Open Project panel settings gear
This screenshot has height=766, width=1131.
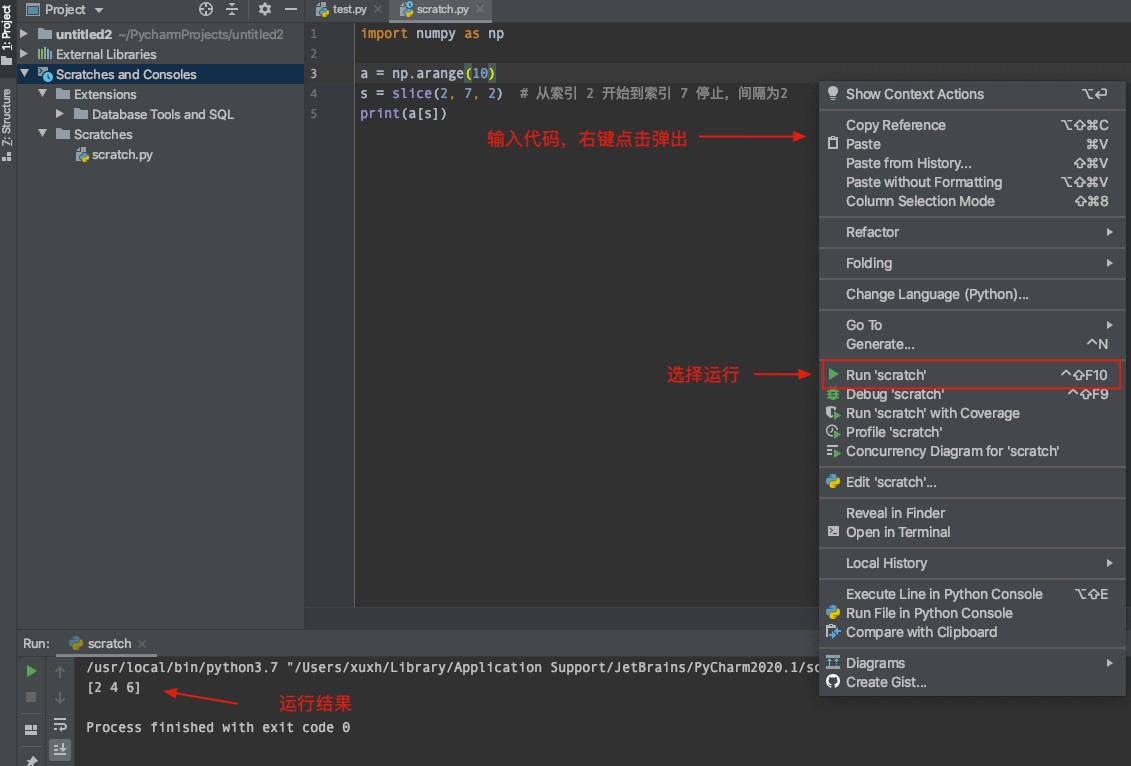(265, 9)
